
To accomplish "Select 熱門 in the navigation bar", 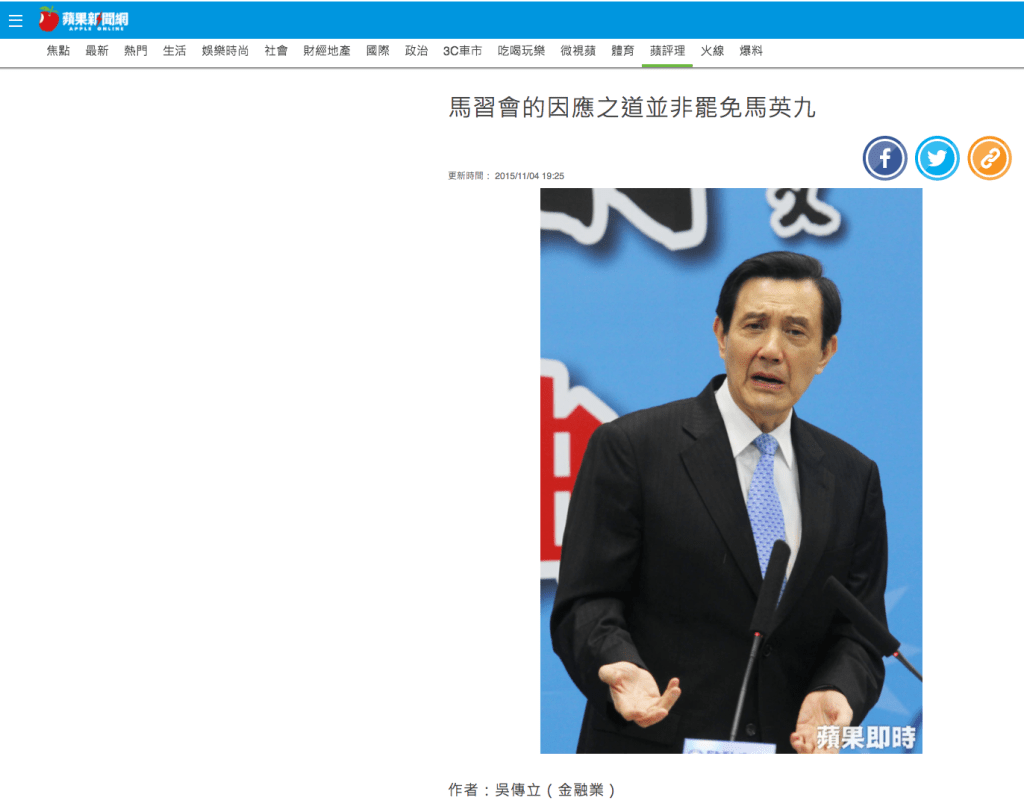I will point(136,51).
